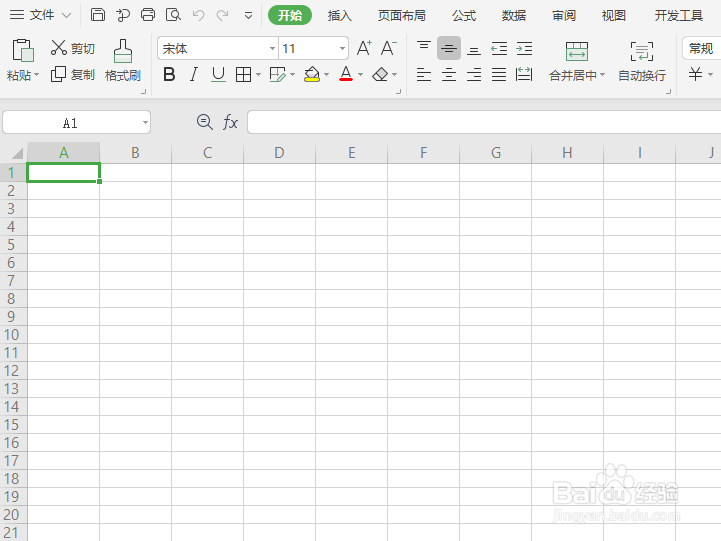Click the select-all corner triangle

pos(17,153)
